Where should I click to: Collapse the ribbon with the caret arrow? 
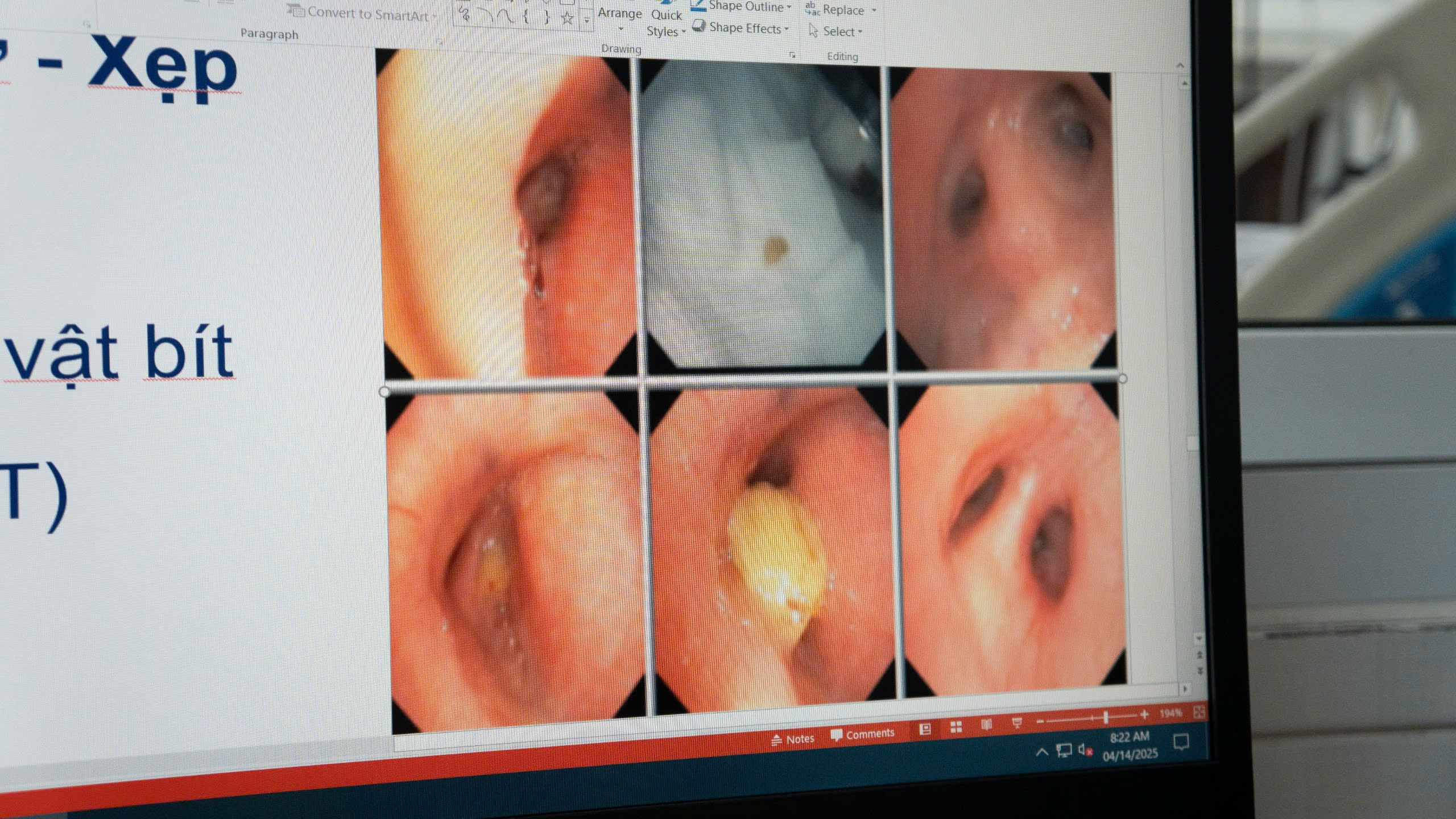coord(1179,65)
